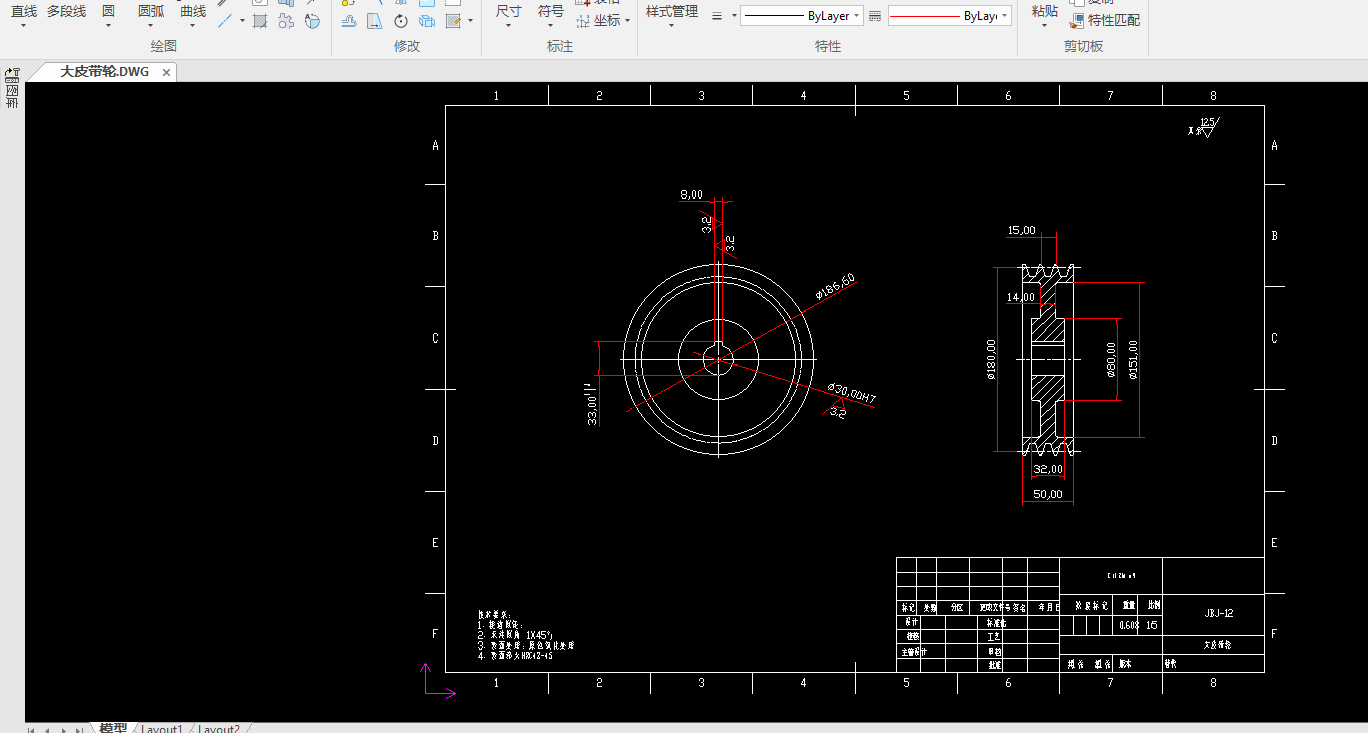Click the 绘图 panel label
Image resolution: width=1368 pixels, height=733 pixels.
click(x=164, y=46)
